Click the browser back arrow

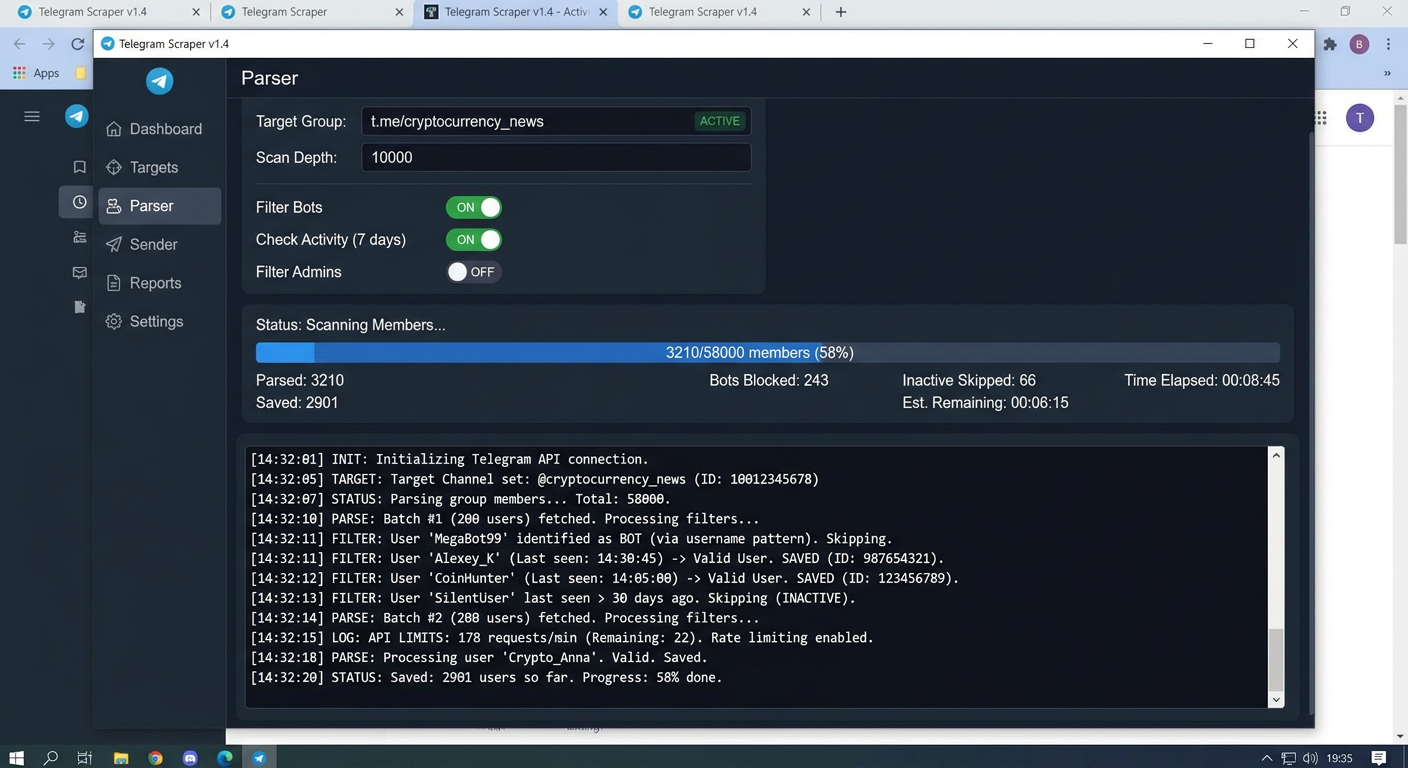click(x=20, y=44)
